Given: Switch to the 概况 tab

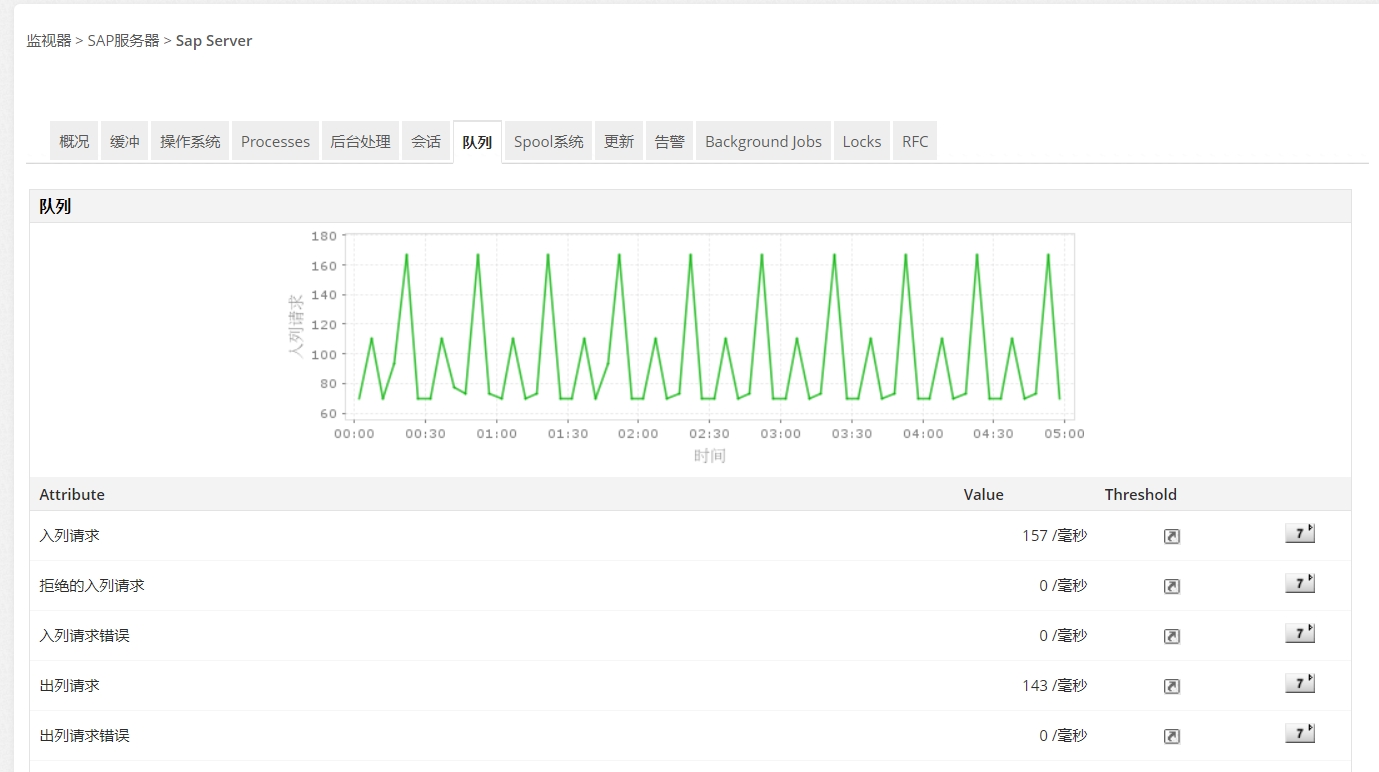Looking at the screenshot, I should click(74, 142).
